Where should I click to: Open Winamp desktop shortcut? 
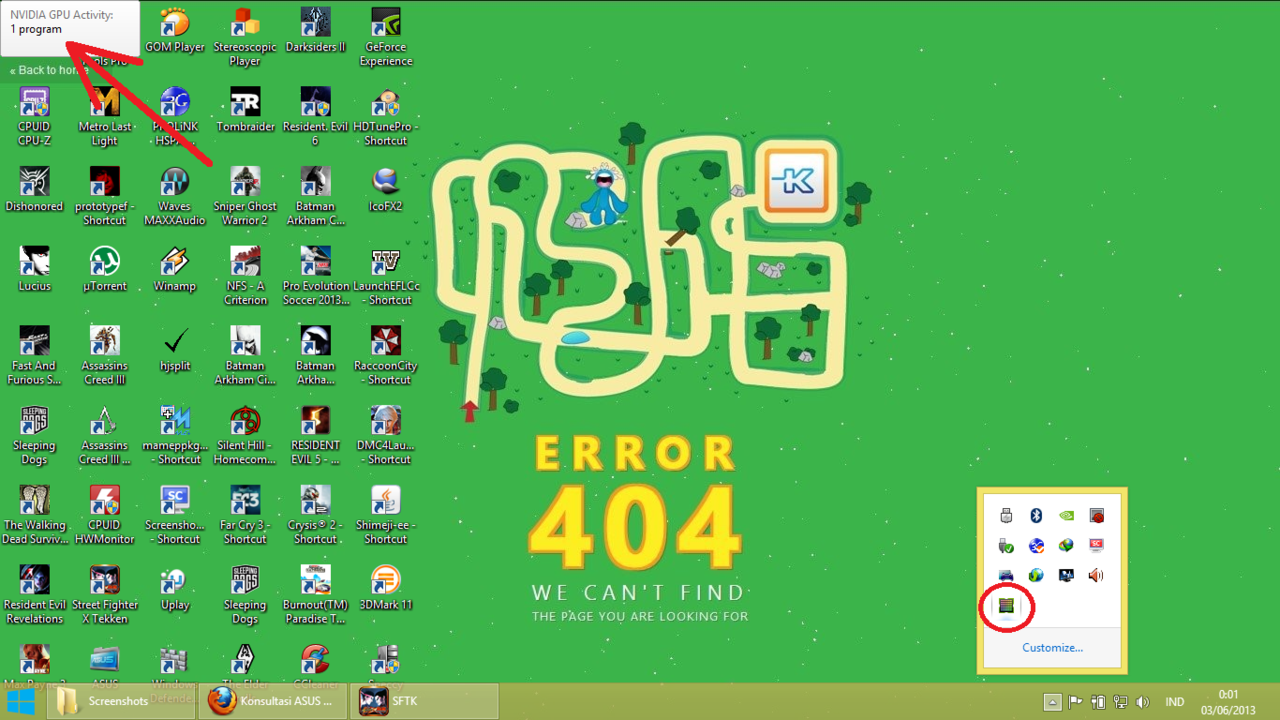point(175,269)
